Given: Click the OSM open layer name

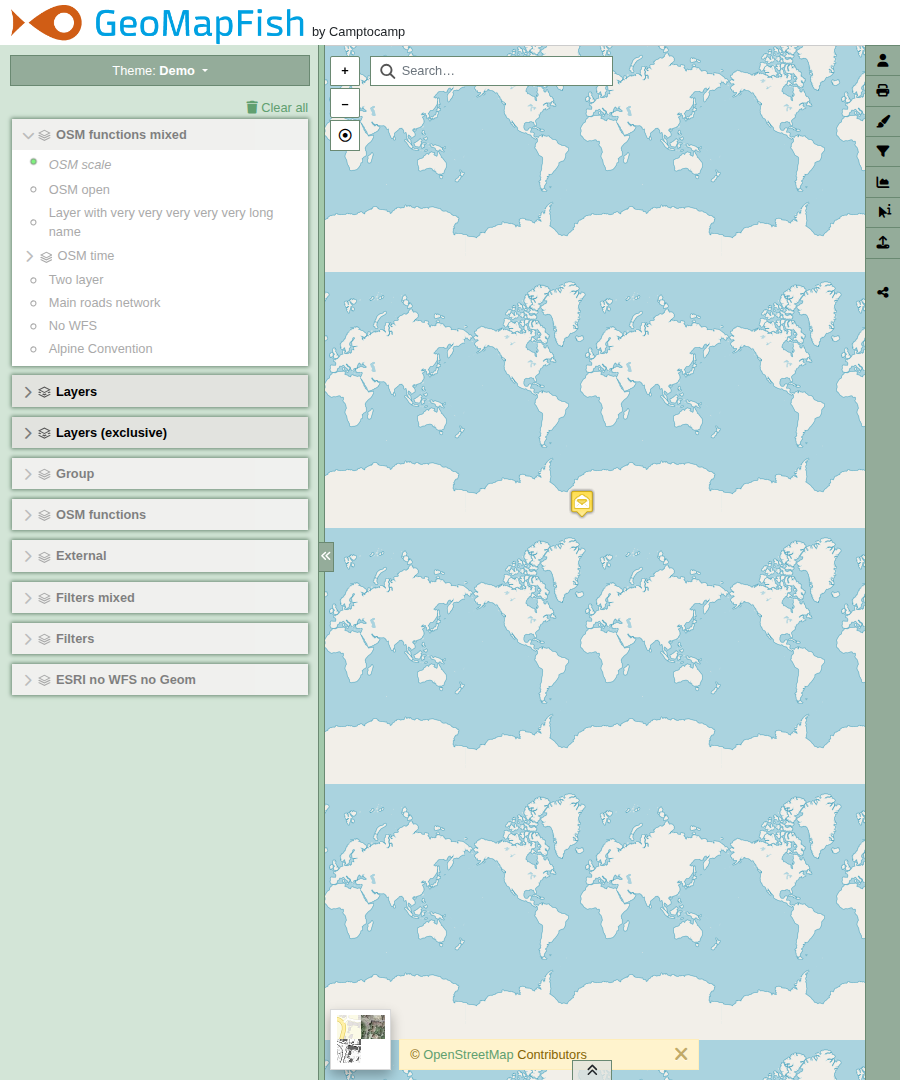Looking at the screenshot, I should [x=79, y=189].
